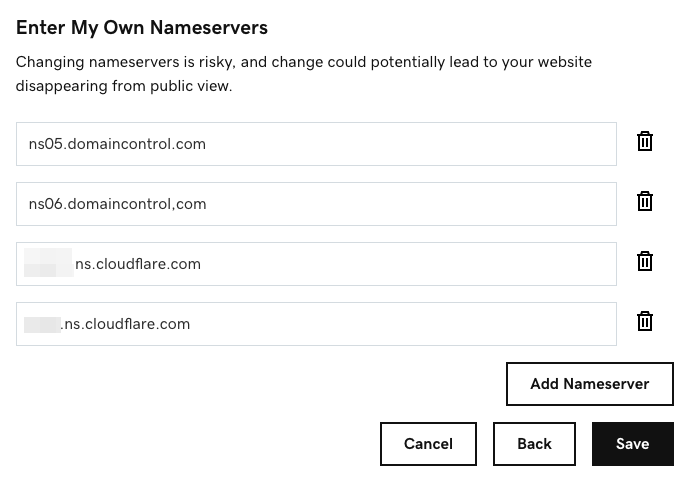Screen dimensions: 687x482
Task: Click trash icon beside ns06.domaincontrol,com
Action: pos(645,201)
